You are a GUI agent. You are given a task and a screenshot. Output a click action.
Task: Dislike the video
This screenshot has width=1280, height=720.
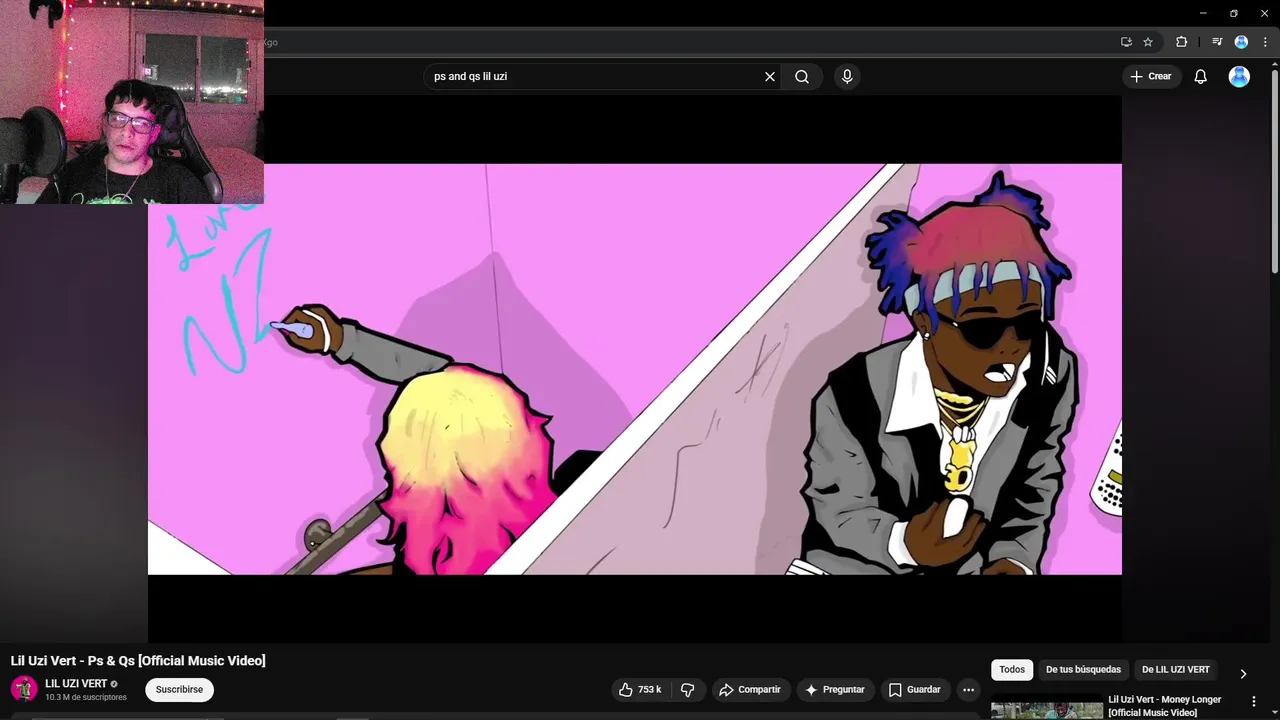pos(687,689)
